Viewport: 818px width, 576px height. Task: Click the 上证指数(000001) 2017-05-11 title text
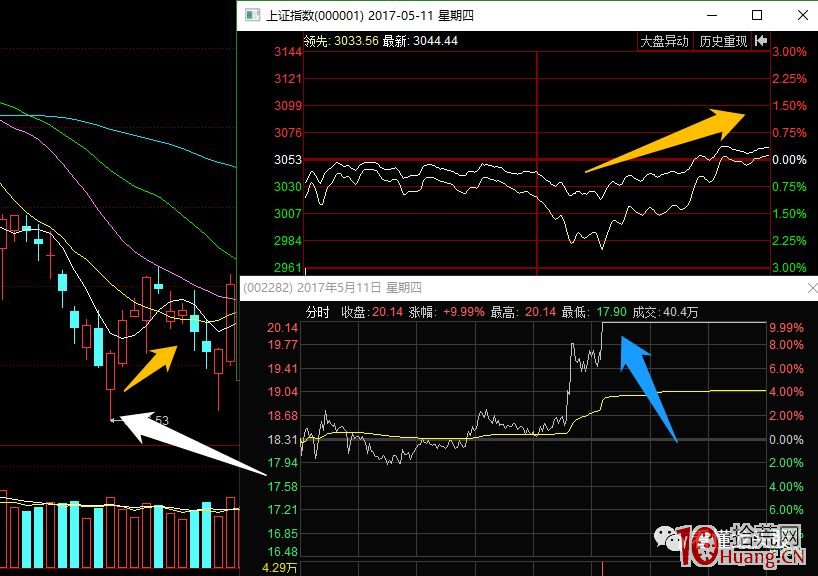tap(370, 16)
